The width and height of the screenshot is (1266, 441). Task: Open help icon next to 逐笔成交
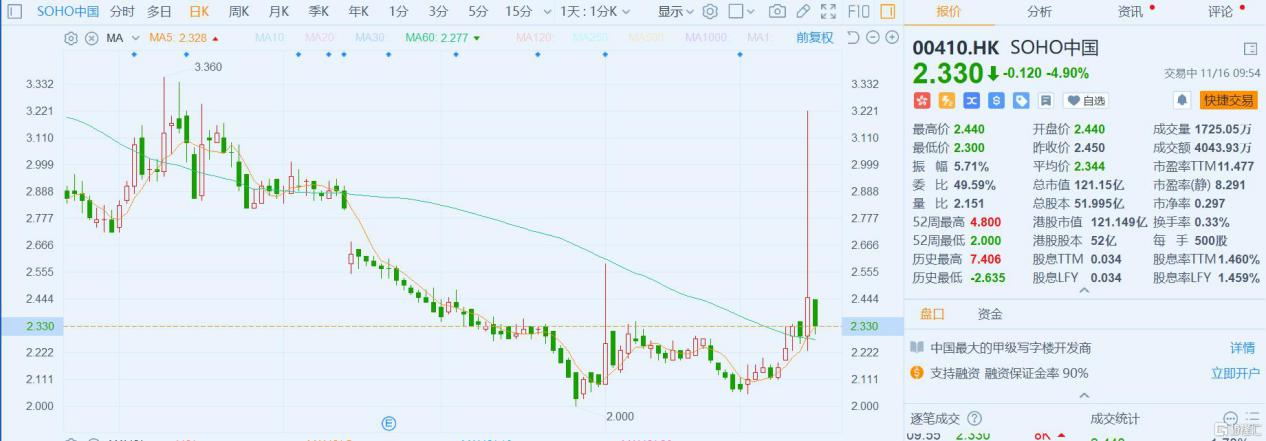pyautogui.click(x=975, y=419)
